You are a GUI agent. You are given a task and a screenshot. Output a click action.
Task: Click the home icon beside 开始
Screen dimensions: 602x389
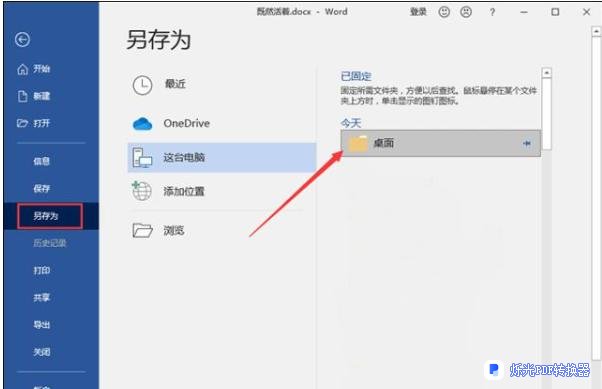(x=22, y=70)
